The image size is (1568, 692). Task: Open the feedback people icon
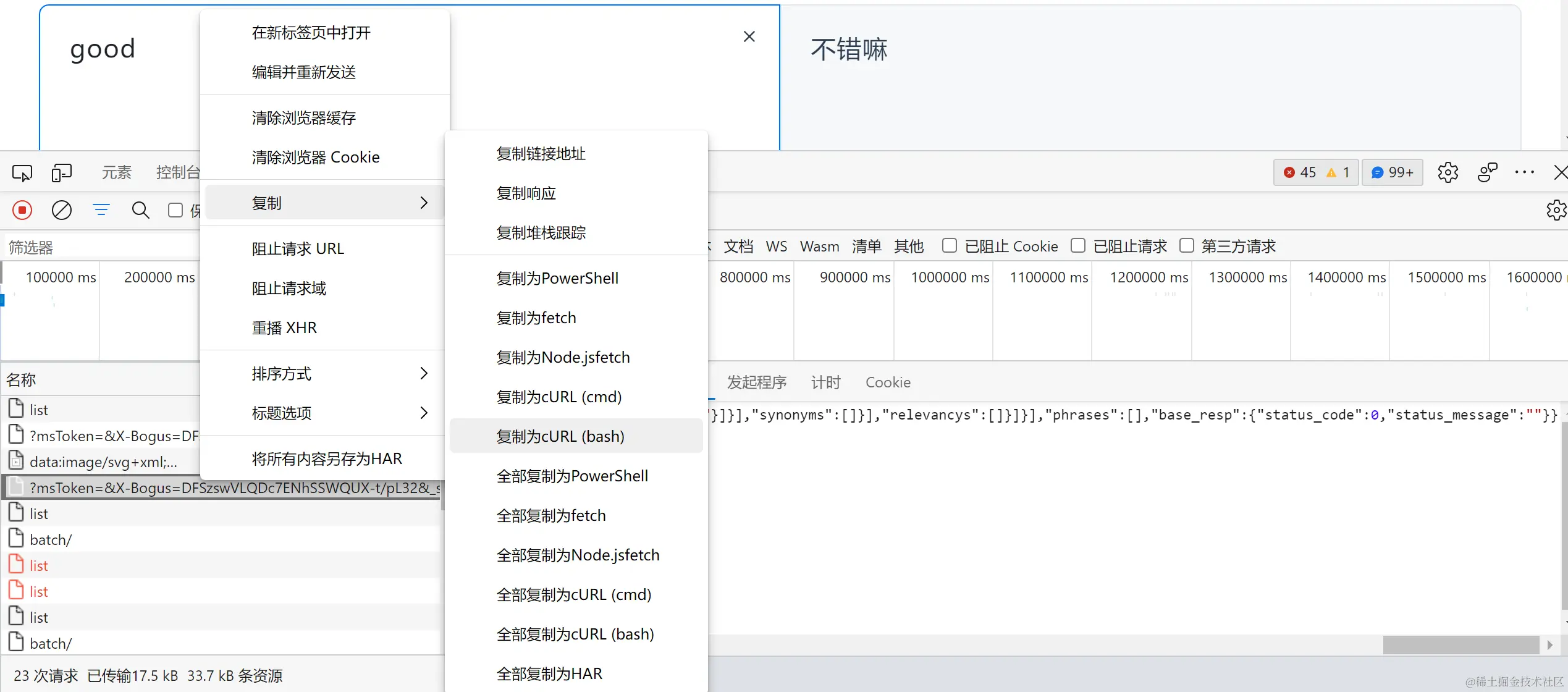tap(1487, 173)
